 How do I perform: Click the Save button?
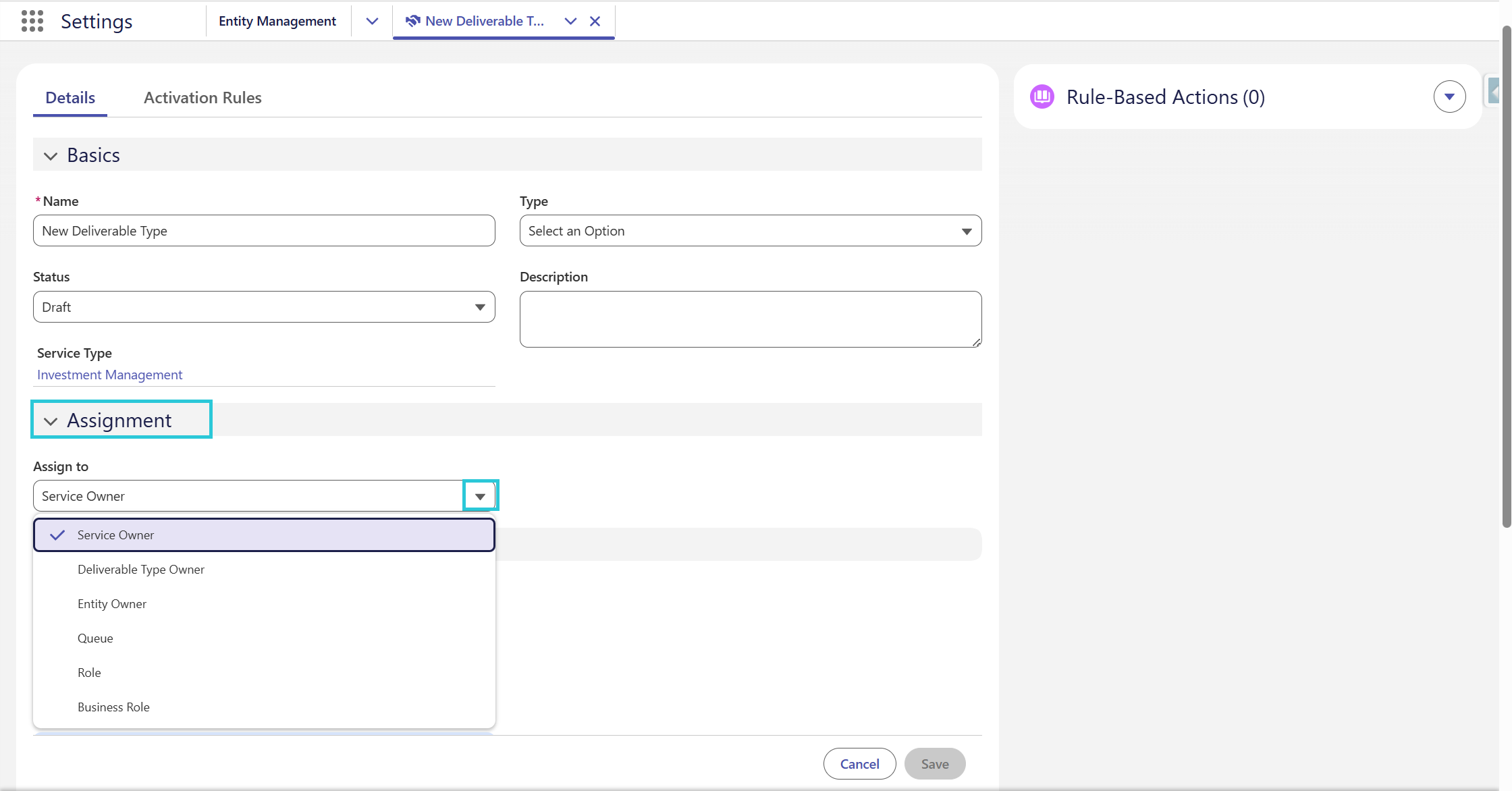[935, 764]
